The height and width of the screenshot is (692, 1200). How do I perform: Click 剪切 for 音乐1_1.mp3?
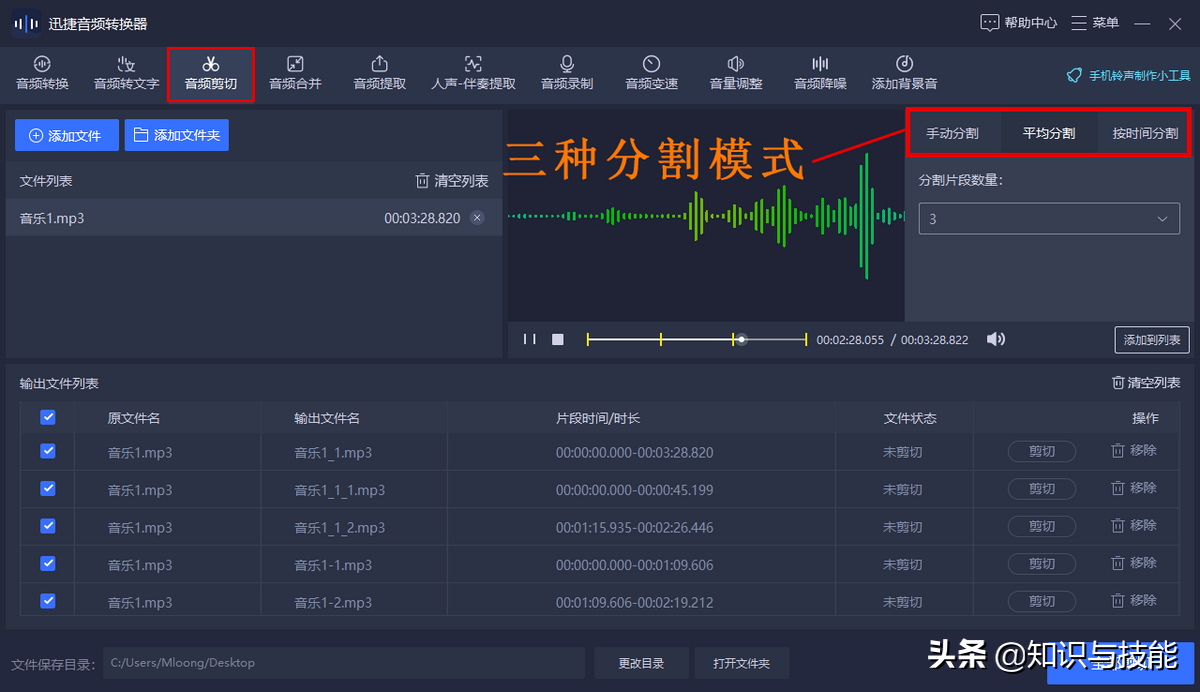tap(1042, 452)
